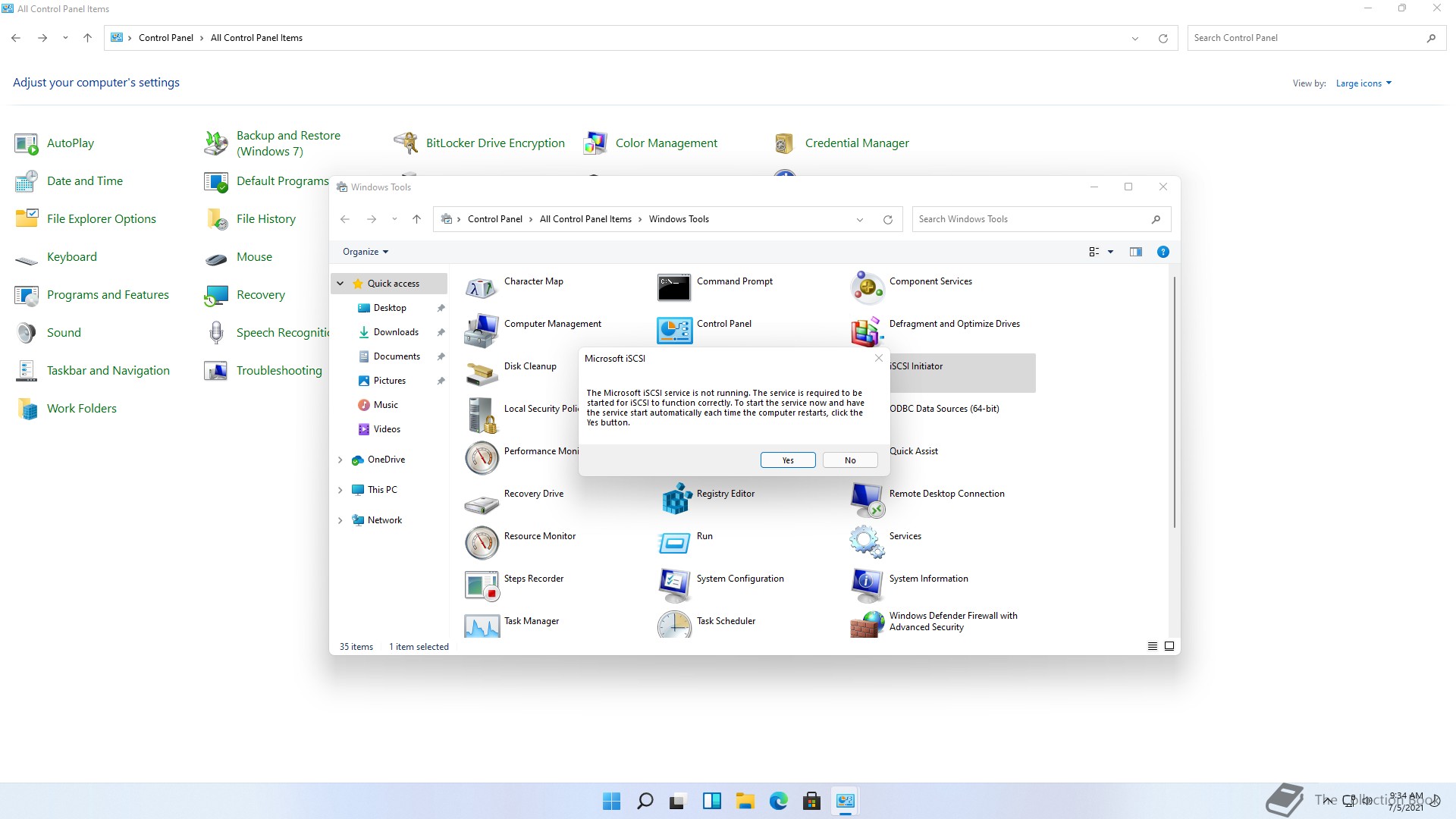
Task: Open BitLocker Drive Encryption
Action: pyautogui.click(x=495, y=143)
